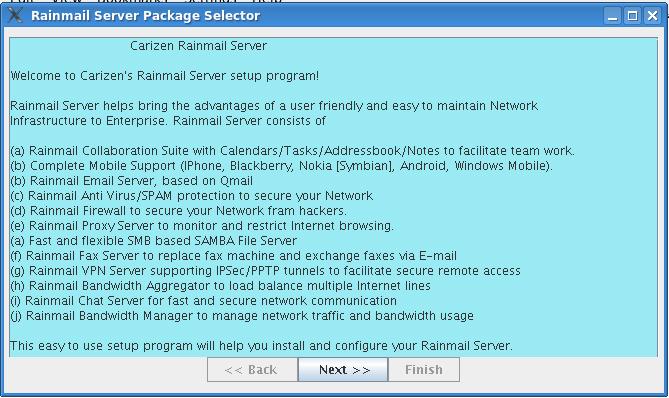Click the Rainmail Bandwidth Aggregator line
The image size is (669, 398).
[x=221, y=286]
